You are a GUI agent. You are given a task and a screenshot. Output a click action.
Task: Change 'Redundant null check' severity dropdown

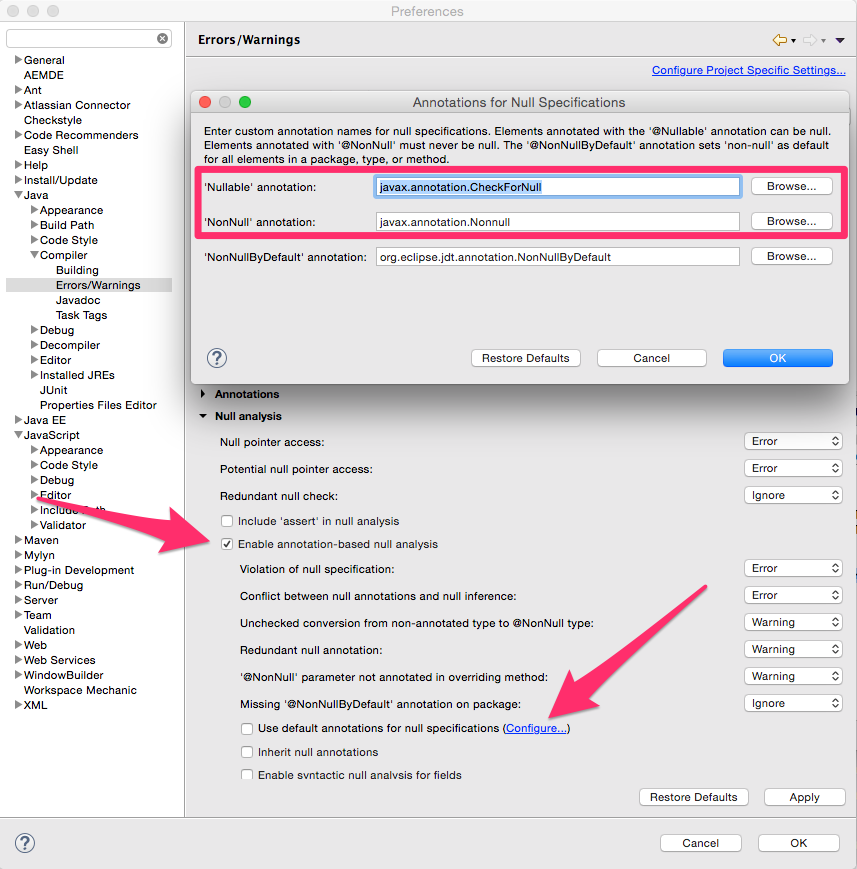793,495
